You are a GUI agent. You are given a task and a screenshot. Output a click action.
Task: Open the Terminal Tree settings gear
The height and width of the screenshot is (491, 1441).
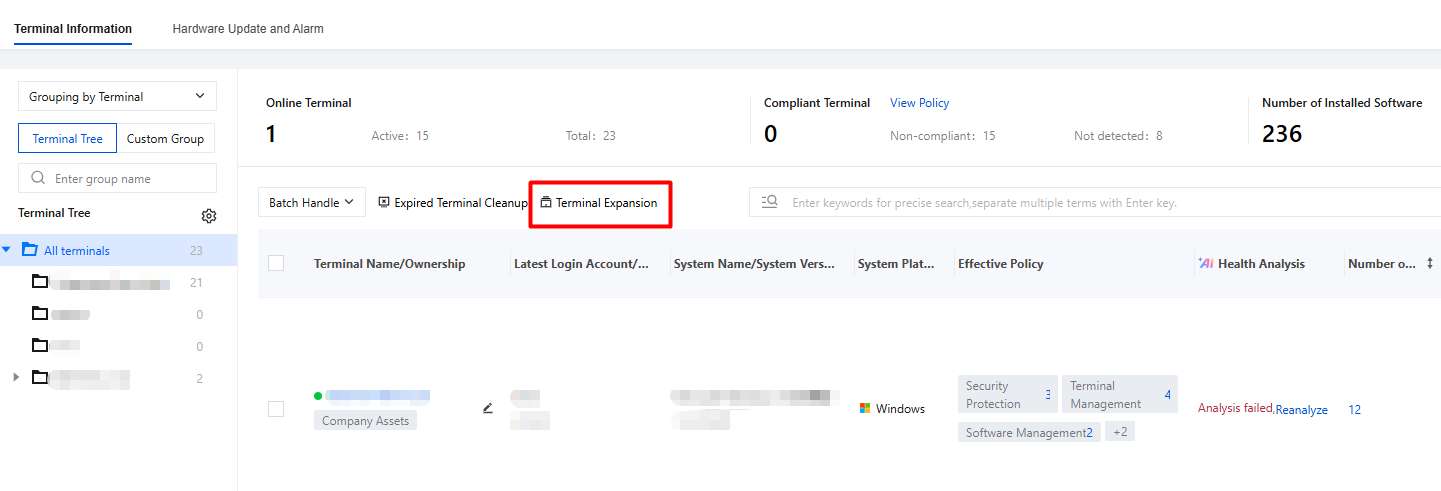209,216
